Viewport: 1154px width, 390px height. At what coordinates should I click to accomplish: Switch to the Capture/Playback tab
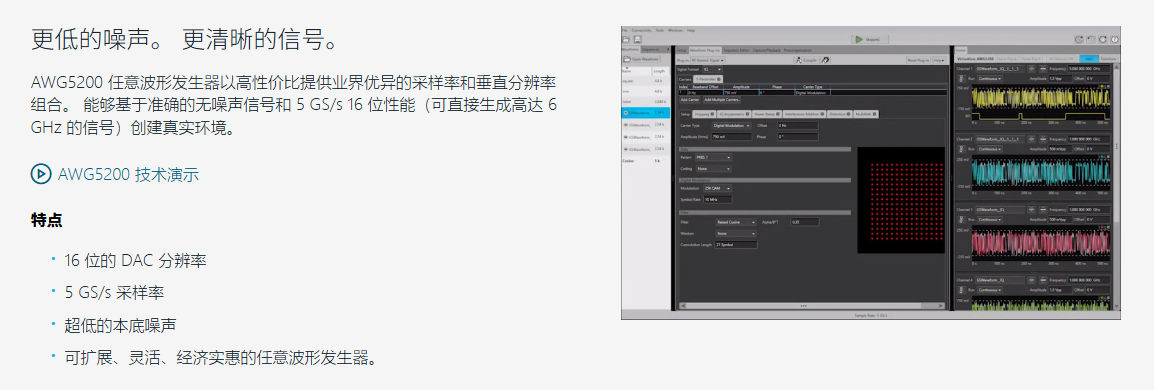click(x=767, y=50)
